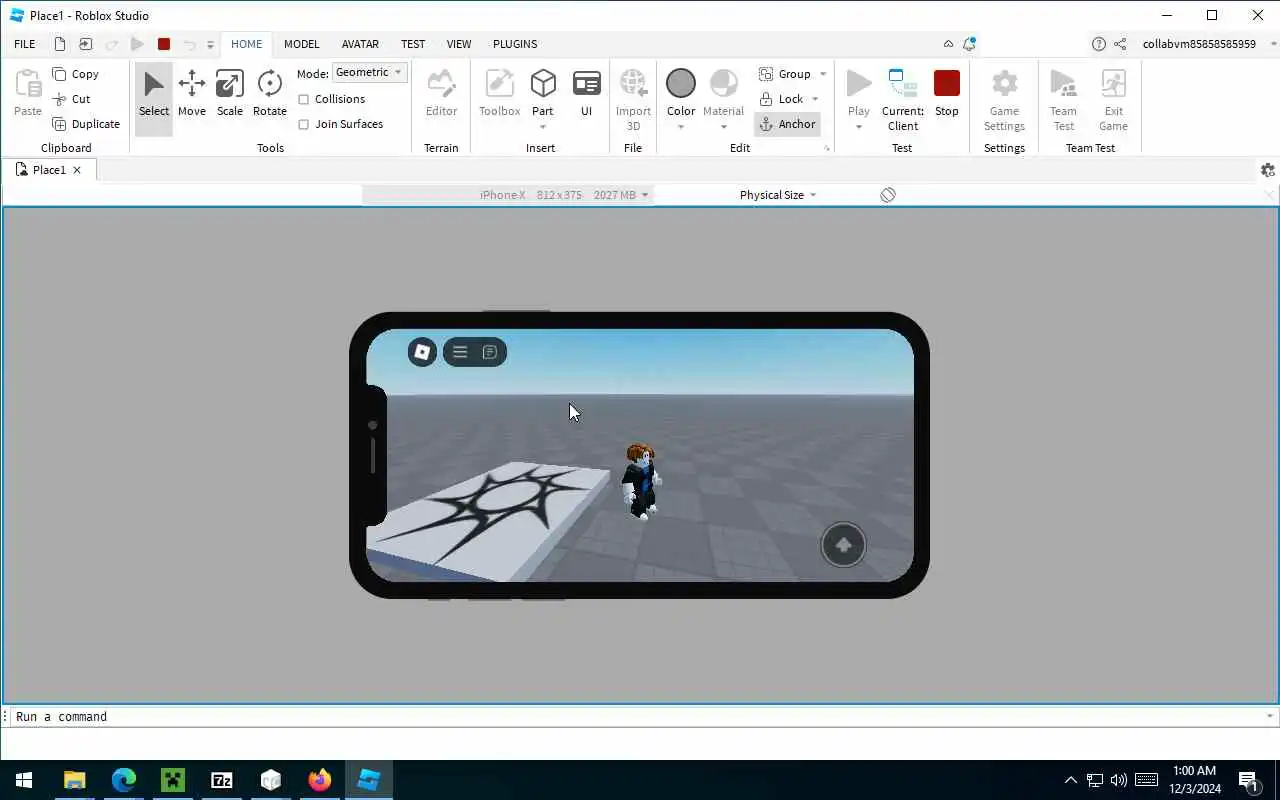
Task: Toggle the Anchor button
Action: click(x=788, y=124)
